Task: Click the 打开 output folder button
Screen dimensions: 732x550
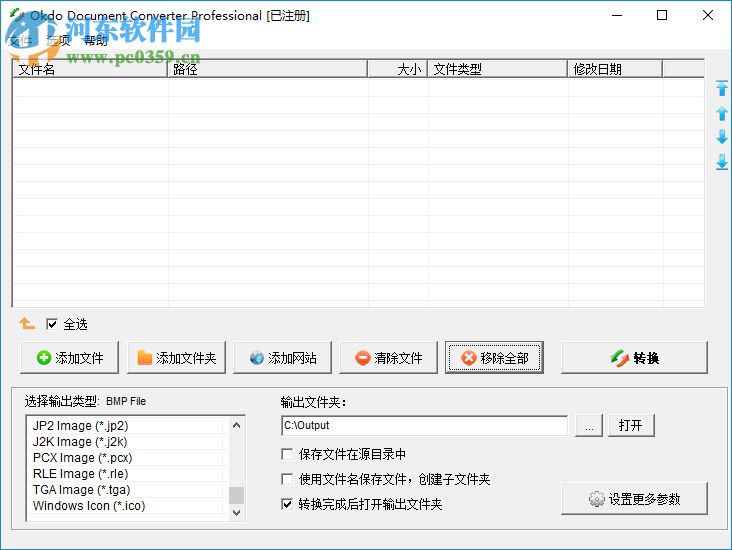Action: (x=631, y=425)
